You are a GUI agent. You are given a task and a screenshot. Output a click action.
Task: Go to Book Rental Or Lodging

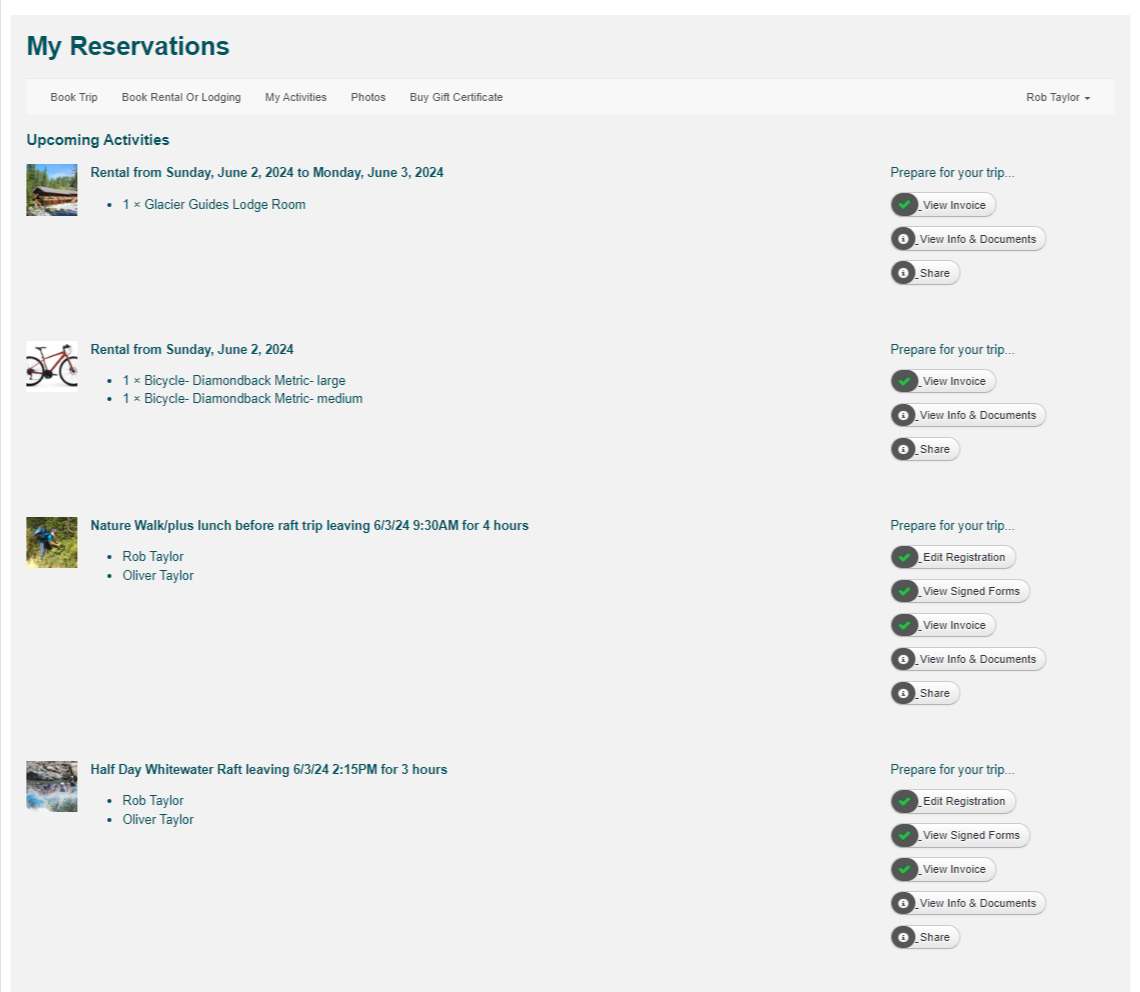pos(181,97)
